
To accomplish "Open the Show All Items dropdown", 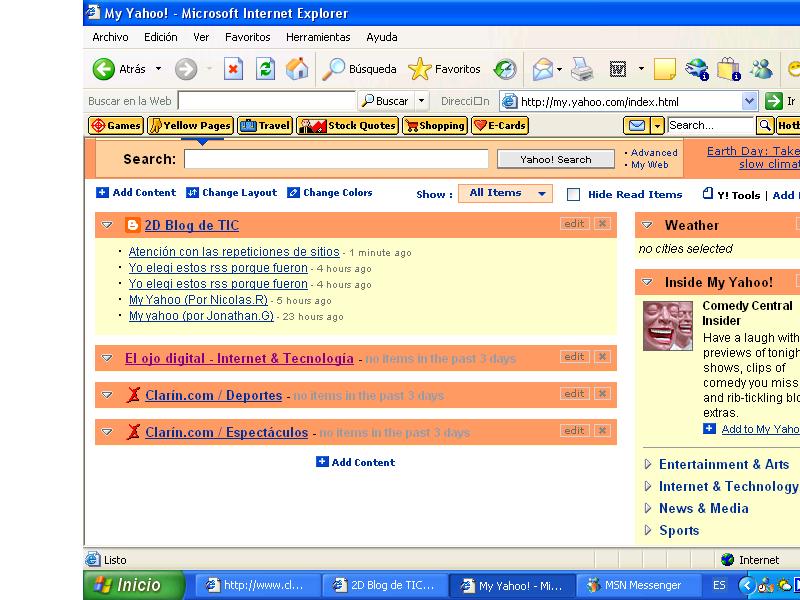I will pos(505,193).
